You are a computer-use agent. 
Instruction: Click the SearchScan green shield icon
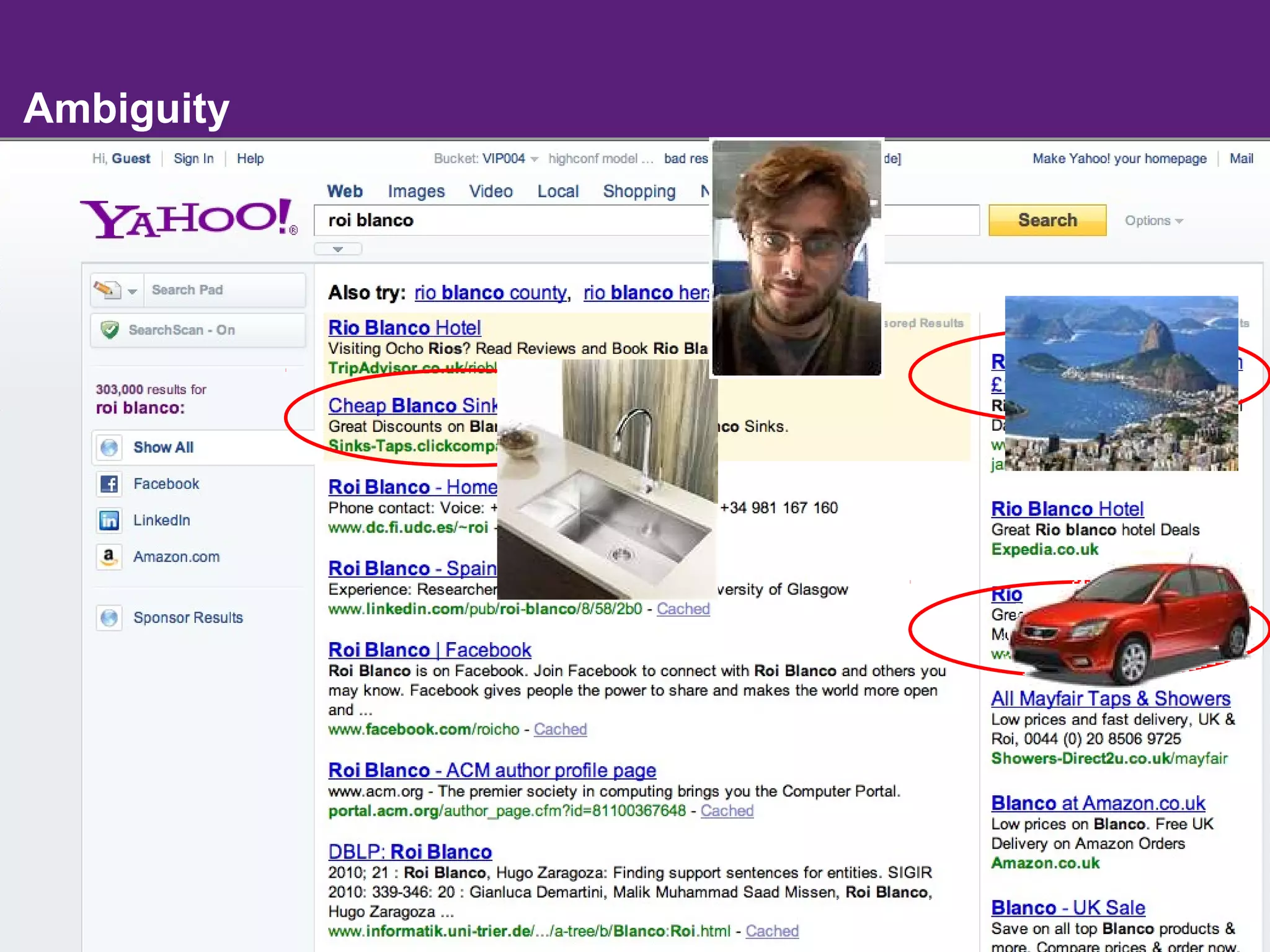click(110, 330)
